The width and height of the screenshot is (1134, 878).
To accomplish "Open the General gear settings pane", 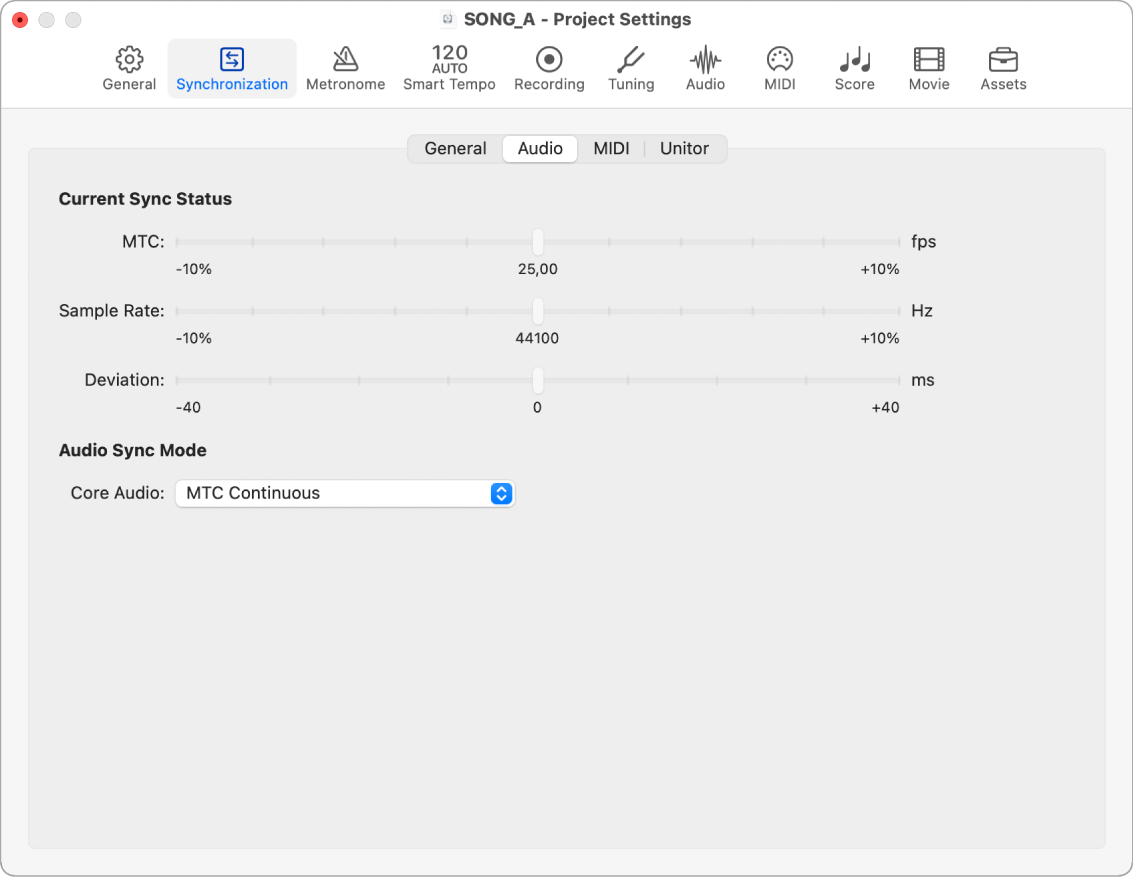I will point(129,69).
